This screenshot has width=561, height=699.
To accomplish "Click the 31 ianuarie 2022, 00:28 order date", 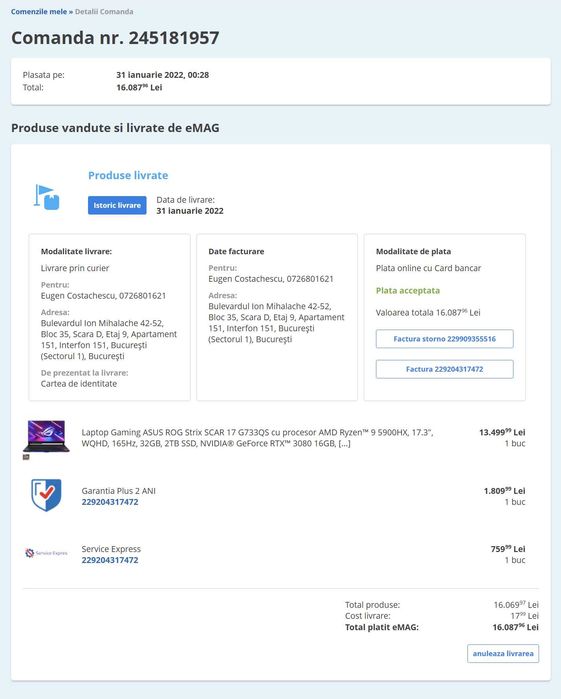I will click(162, 75).
